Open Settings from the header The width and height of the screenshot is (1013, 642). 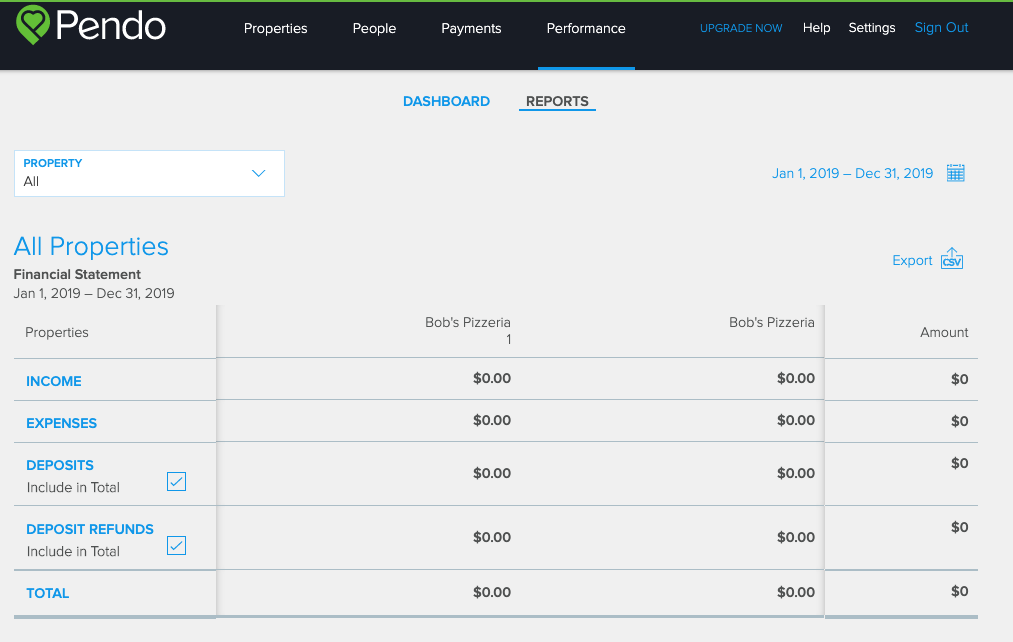(x=872, y=28)
